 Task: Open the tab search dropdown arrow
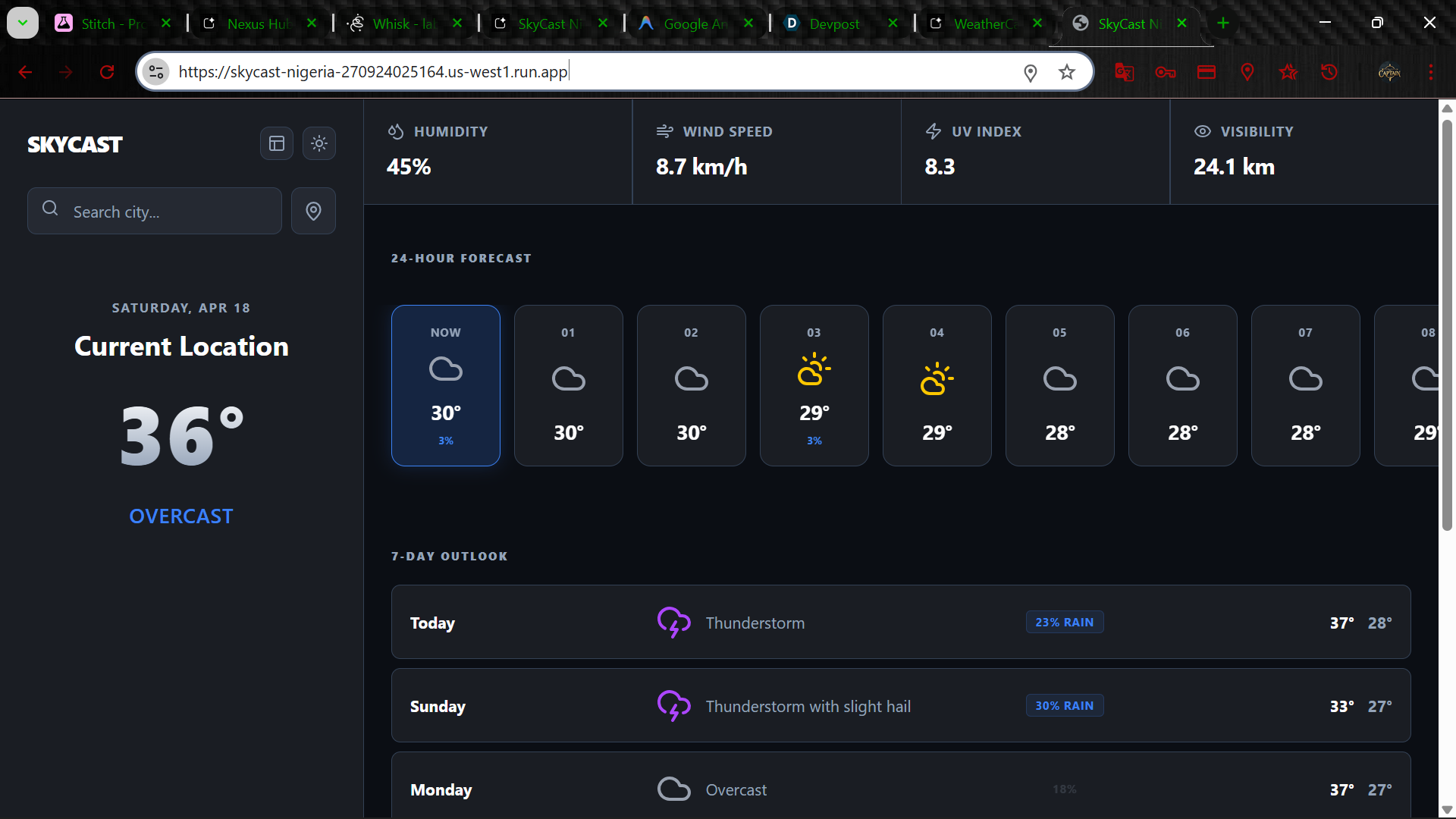coord(23,23)
